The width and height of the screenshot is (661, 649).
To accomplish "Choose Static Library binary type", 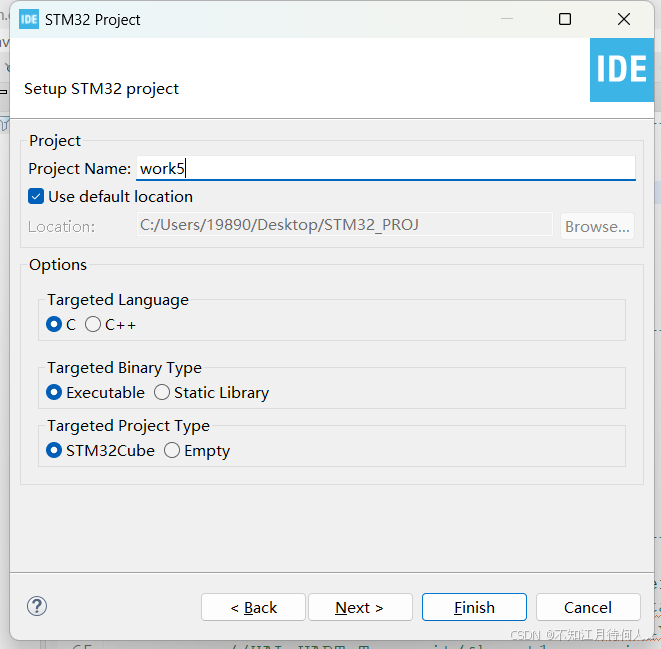I will click(x=162, y=392).
